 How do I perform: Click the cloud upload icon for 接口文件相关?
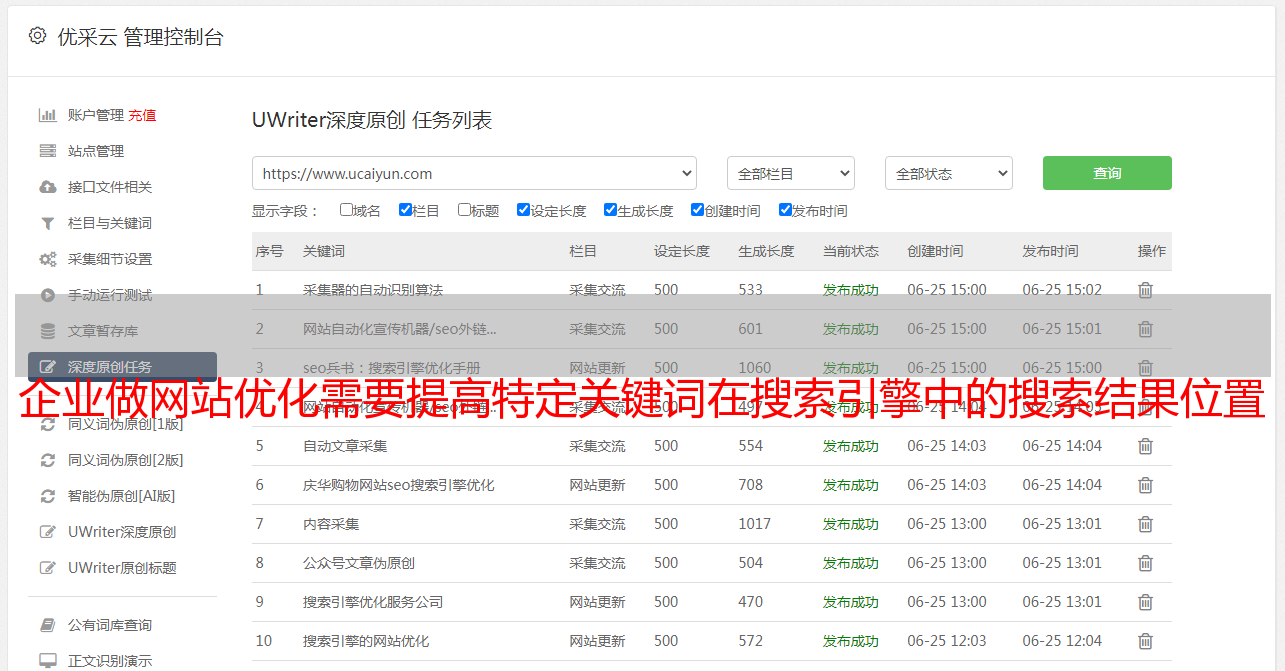click(47, 187)
